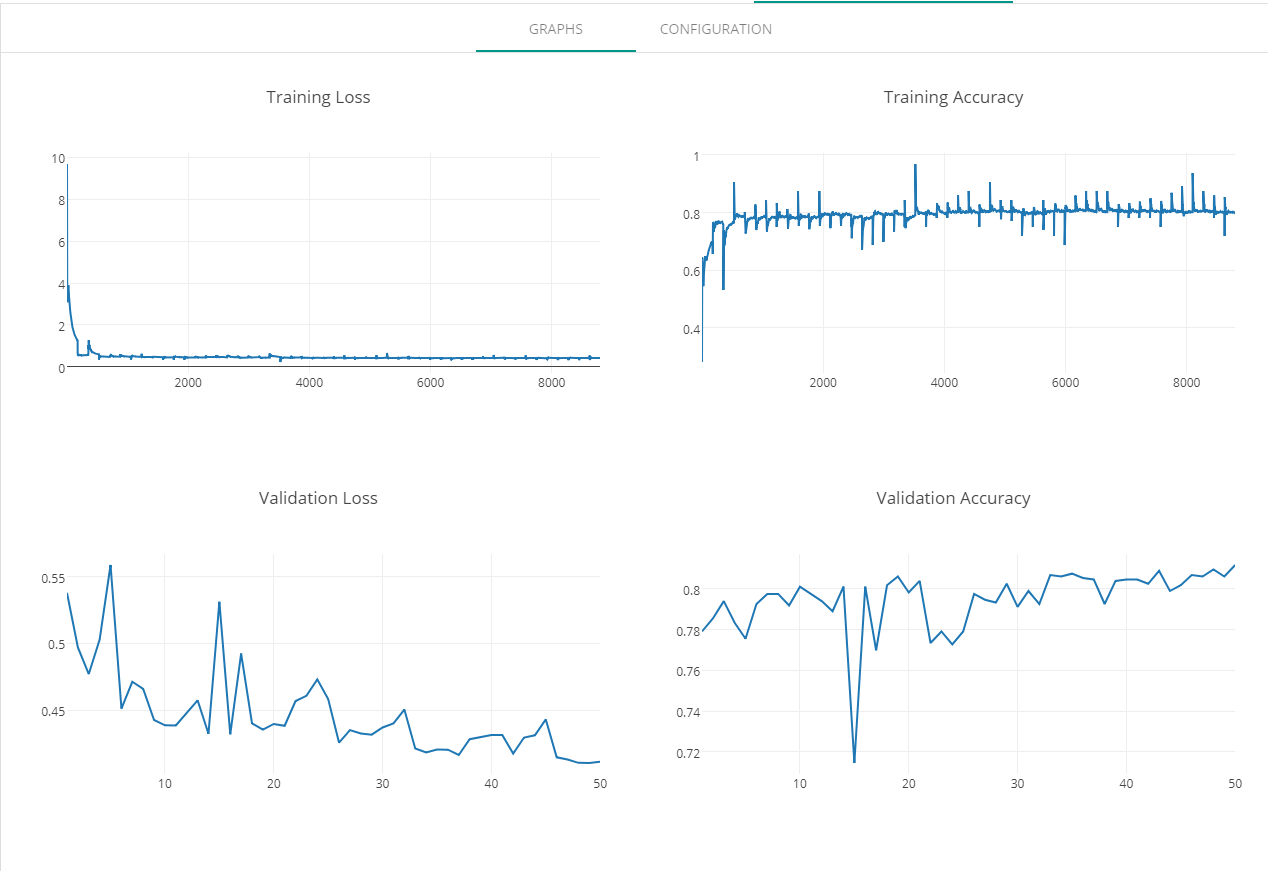
Task: Open the CONFIGURATION tab
Action: pyautogui.click(x=715, y=29)
